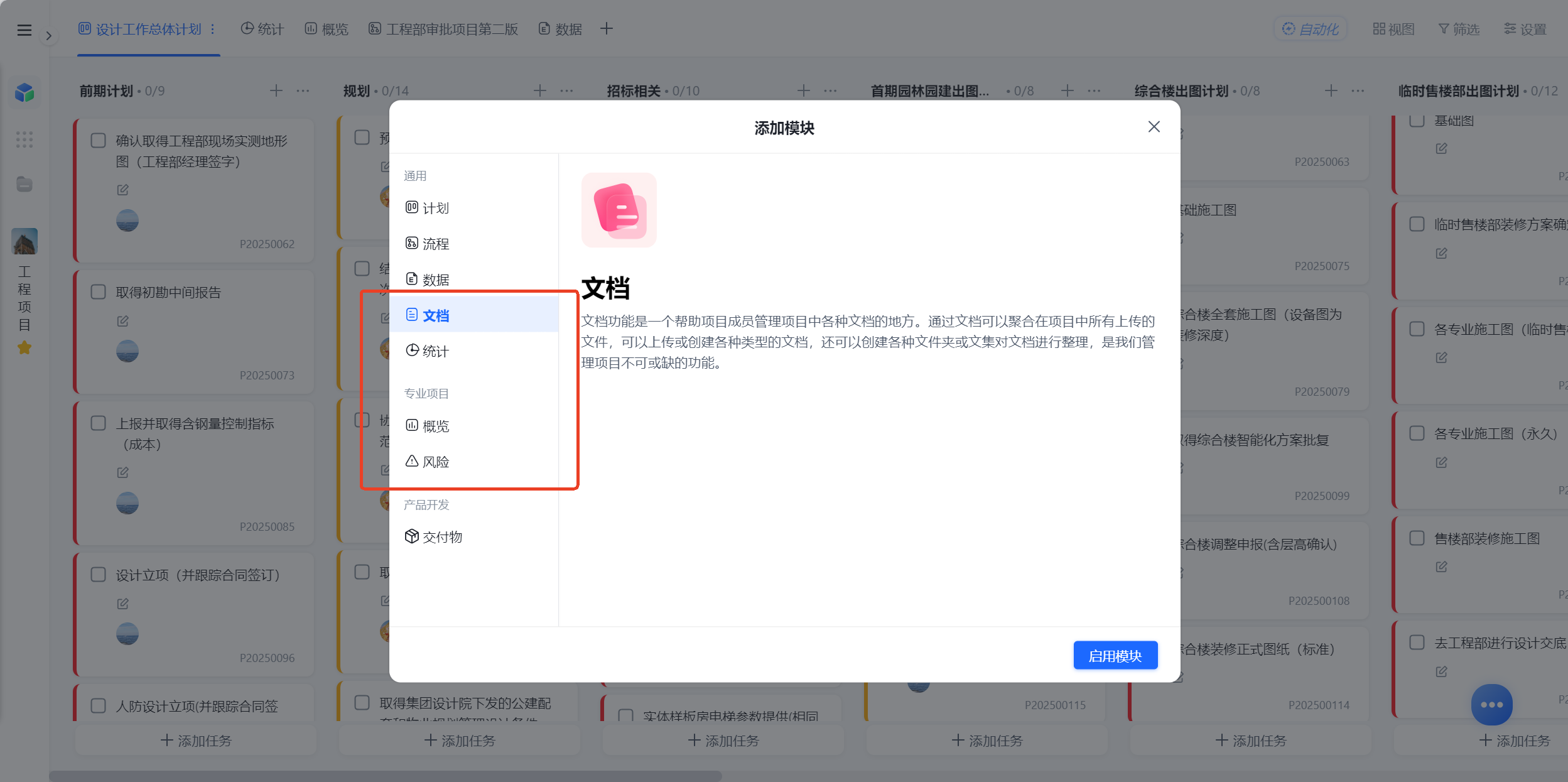
Task: Check the 确认取得工程部现场实测地形图 task
Action: click(x=98, y=140)
